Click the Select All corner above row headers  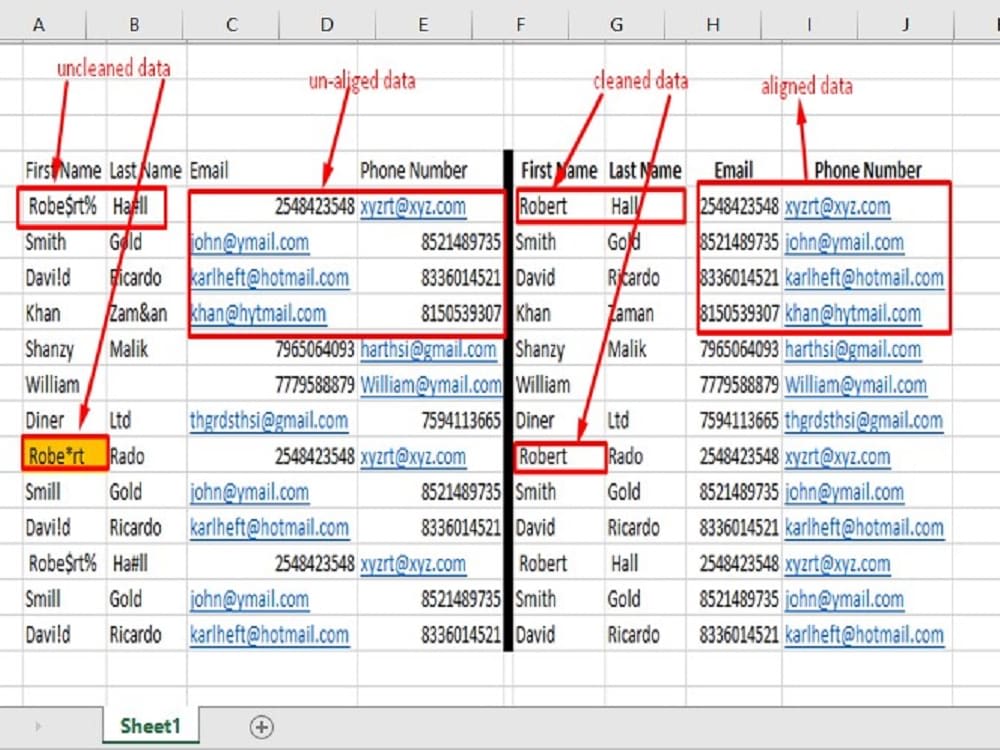10,20
